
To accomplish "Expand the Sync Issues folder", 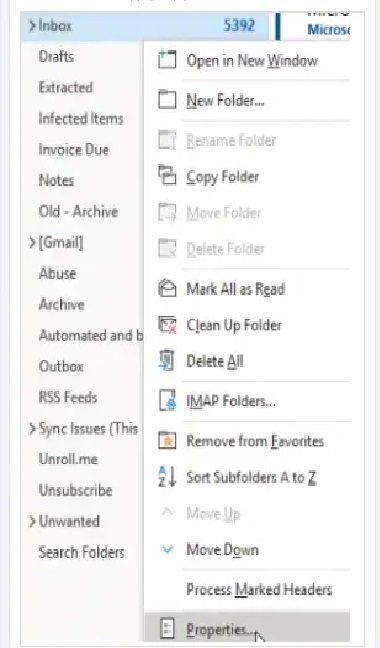I will 32,429.
